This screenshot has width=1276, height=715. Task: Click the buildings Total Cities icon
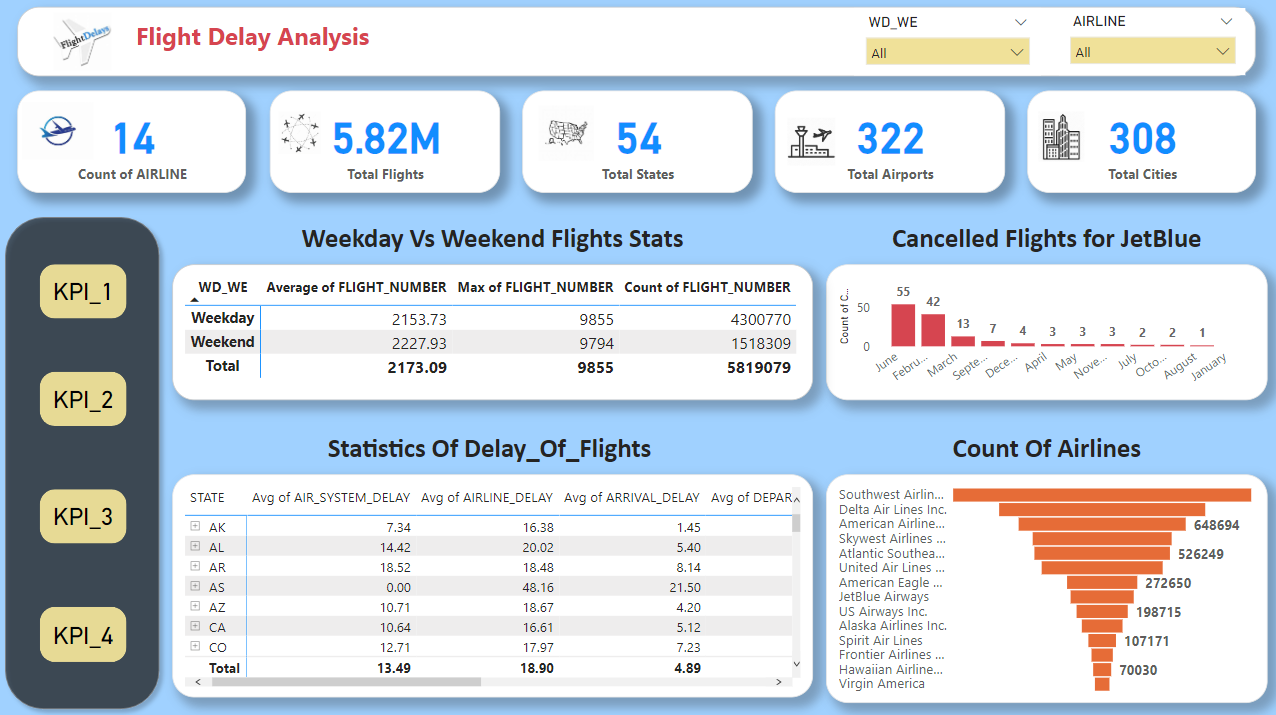coord(1061,137)
